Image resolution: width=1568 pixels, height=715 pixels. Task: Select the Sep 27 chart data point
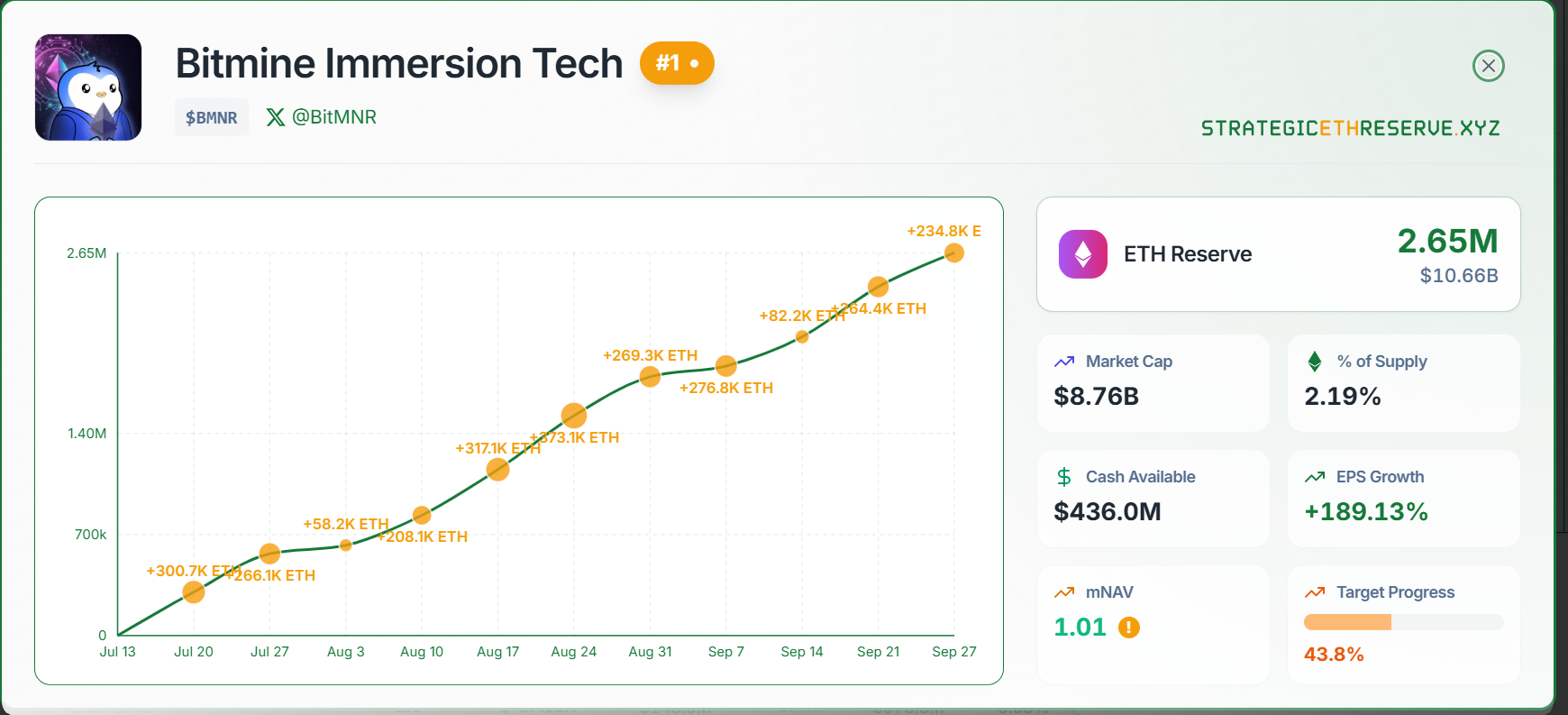[953, 253]
